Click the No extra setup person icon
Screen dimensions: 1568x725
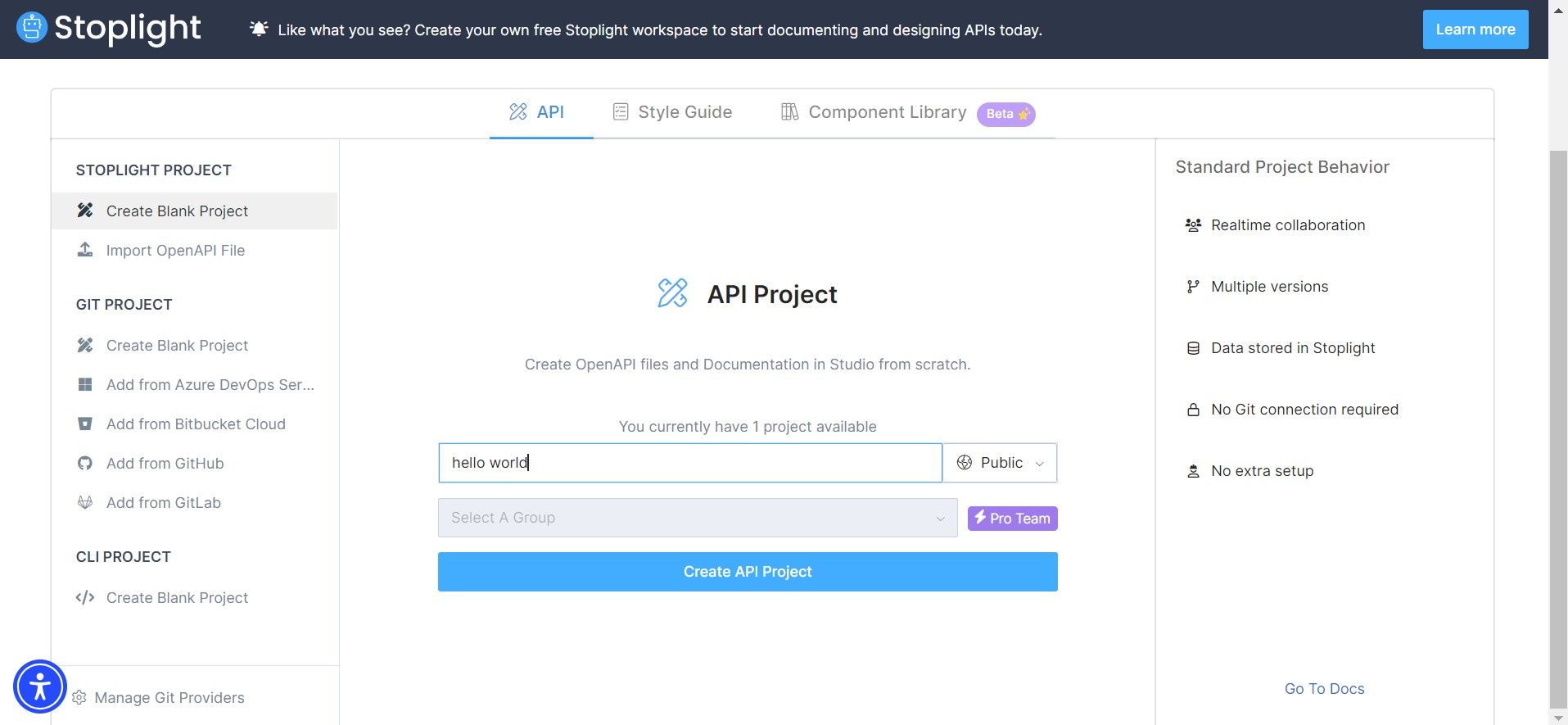(1194, 471)
